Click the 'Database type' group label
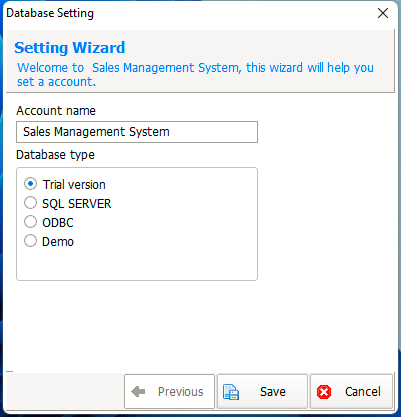Image resolution: width=401 pixels, height=417 pixels. point(55,155)
